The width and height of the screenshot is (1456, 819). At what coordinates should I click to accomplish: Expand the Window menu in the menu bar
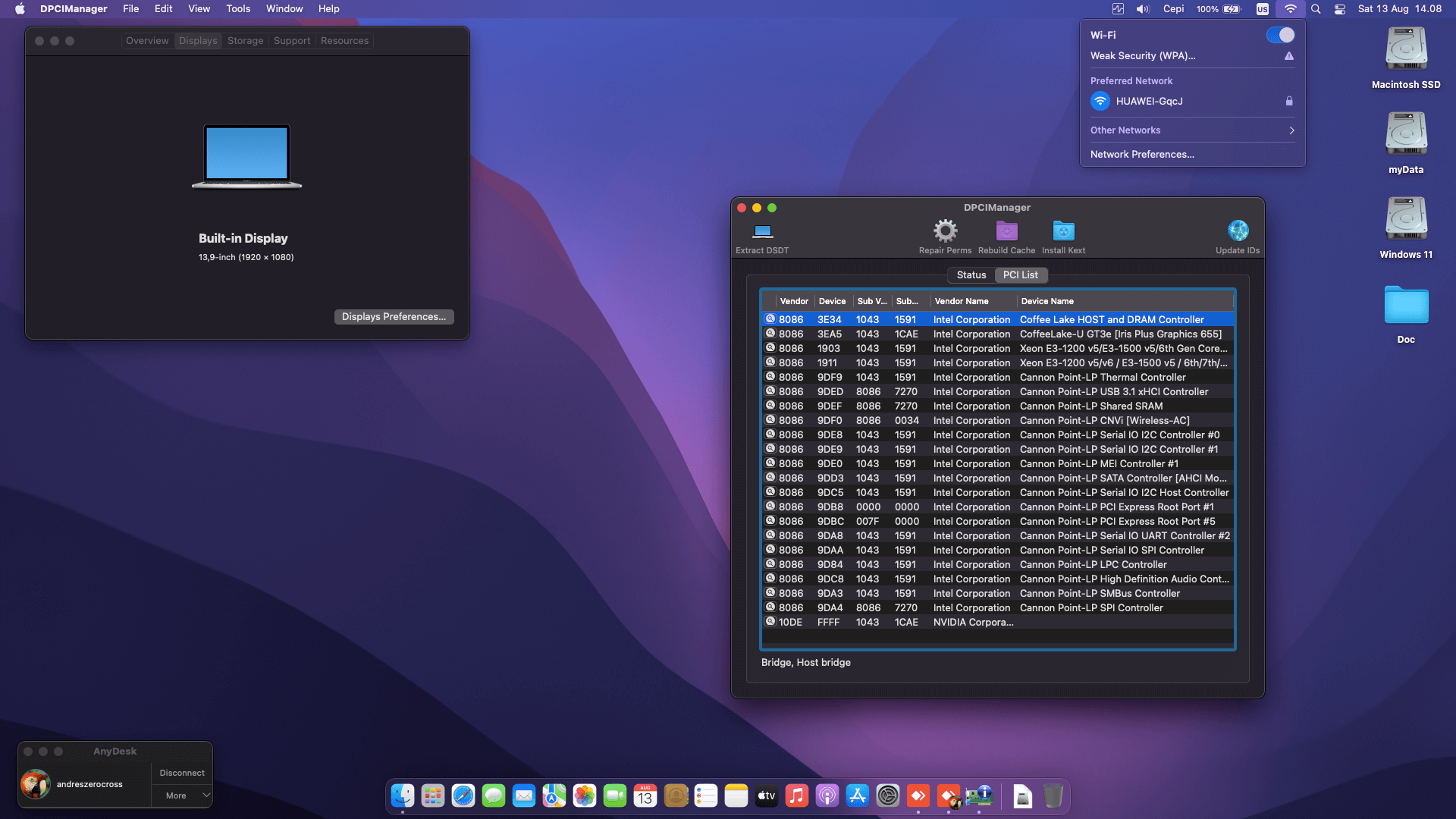(x=284, y=8)
